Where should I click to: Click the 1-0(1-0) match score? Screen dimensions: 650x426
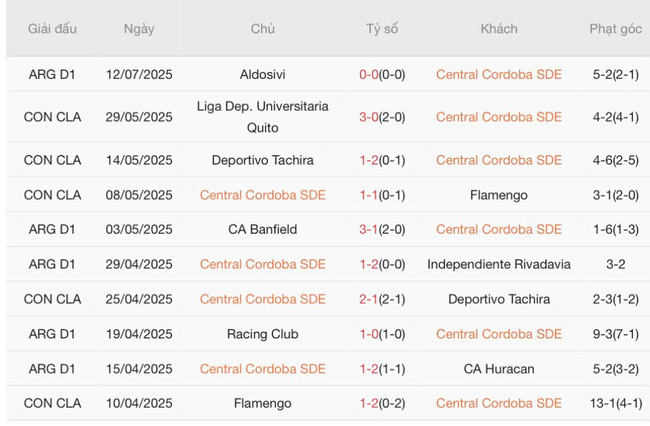pos(382,334)
